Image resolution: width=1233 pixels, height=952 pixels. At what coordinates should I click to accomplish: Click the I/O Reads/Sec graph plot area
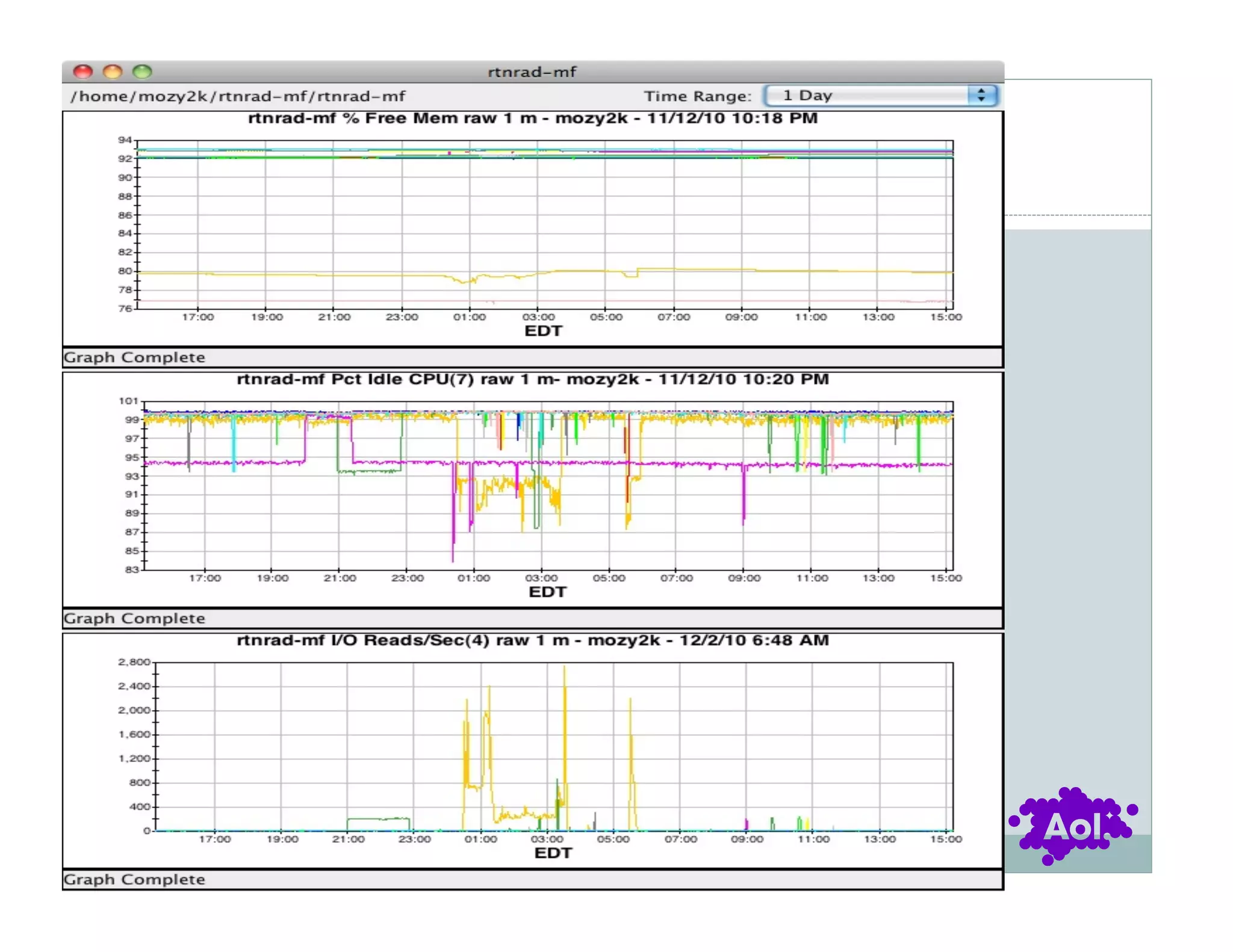click(554, 747)
